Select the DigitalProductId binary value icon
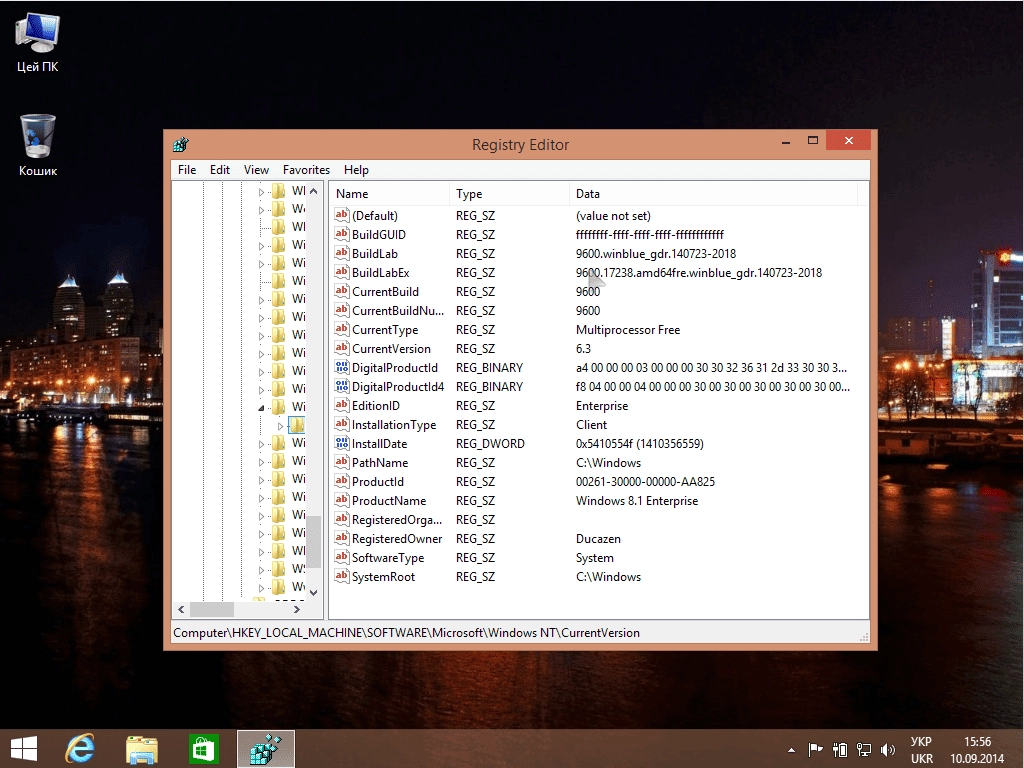This screenshot has width=1024, height=768. (342, 367)
